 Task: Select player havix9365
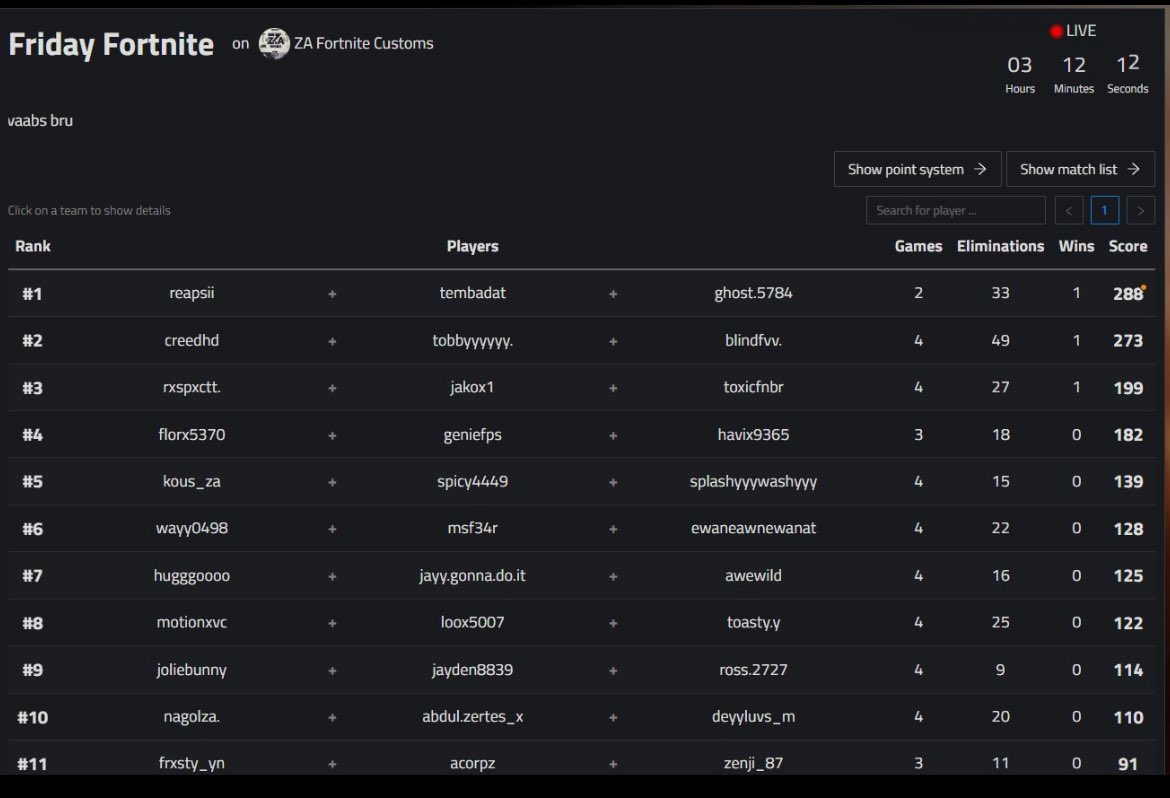click(x=754, y=434)
